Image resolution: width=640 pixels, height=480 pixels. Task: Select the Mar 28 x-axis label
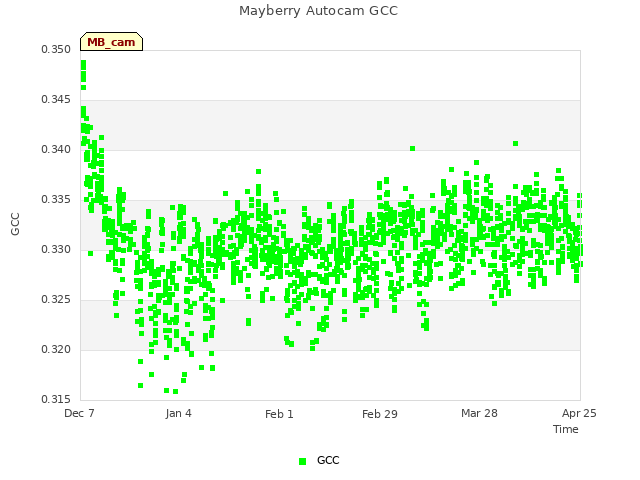[479, 413]
